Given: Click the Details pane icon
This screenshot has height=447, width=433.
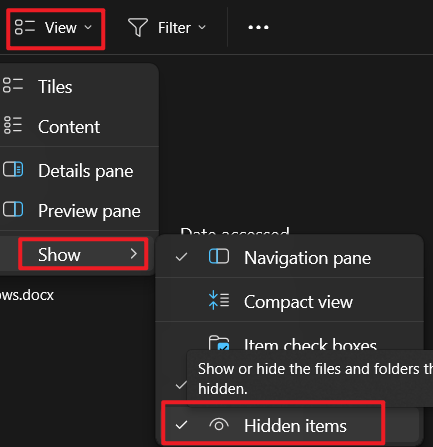Looking at the screenshot, I should (x=13, y=169).
